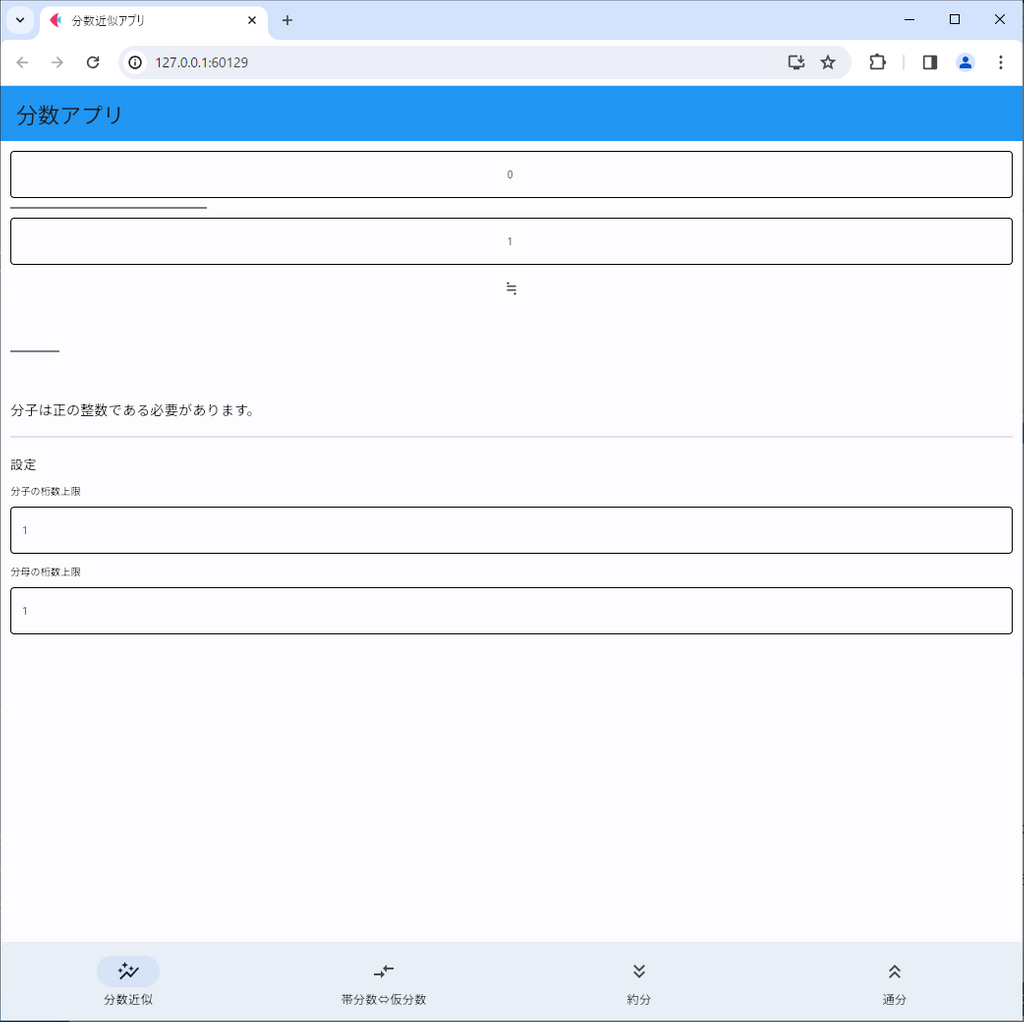Focus the 分子の桁数上限 input field
Screen dimensions: 1024x1022
click(x=511, y=530)
